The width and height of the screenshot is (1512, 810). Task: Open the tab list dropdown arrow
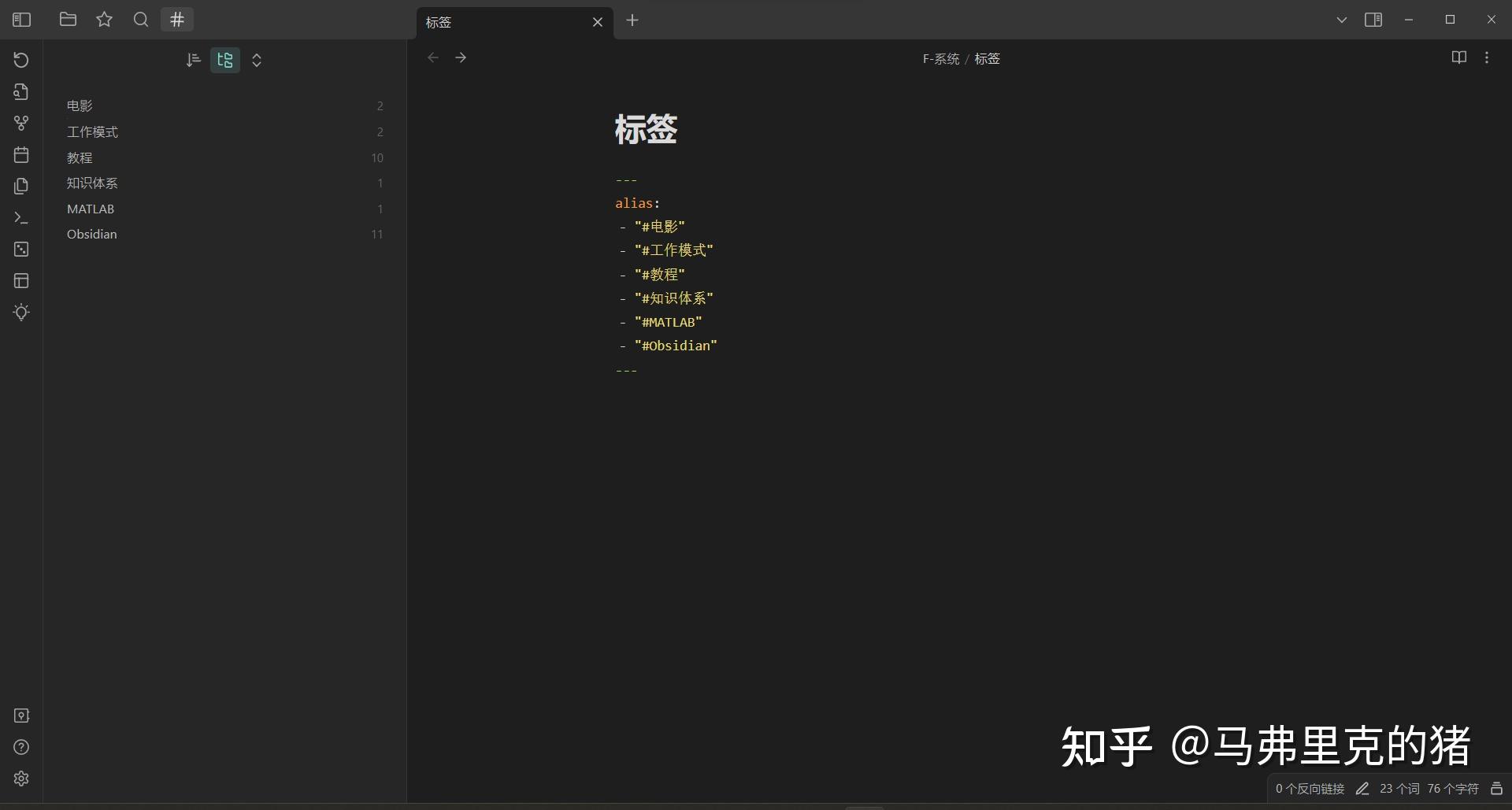1341,20
